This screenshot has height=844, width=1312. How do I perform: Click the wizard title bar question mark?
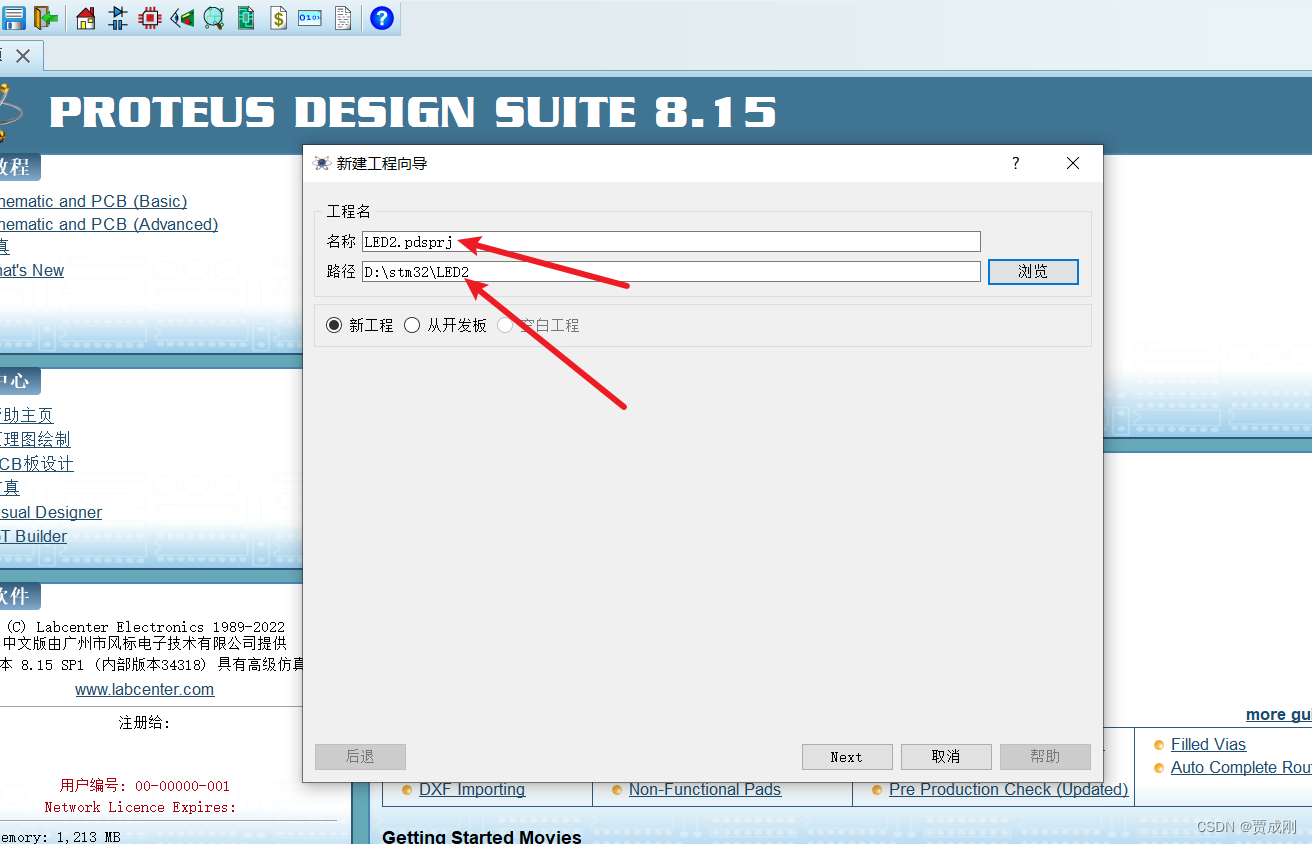point(1016,163)
